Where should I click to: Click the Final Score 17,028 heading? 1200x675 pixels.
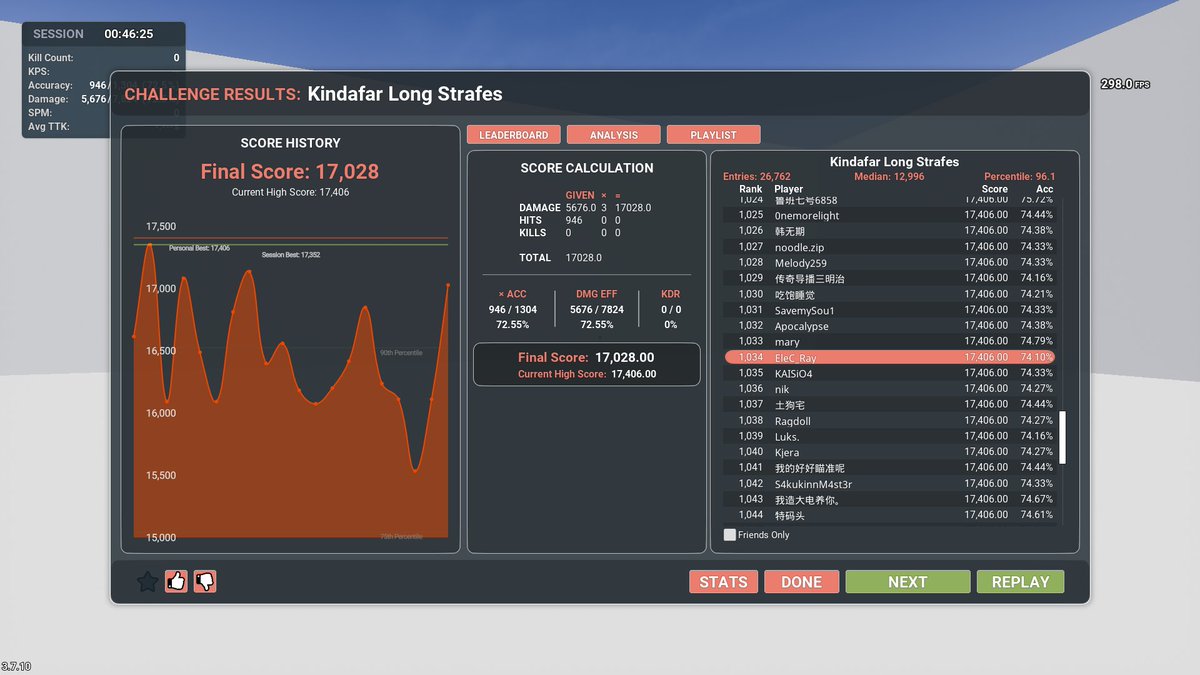click(290, 171)
